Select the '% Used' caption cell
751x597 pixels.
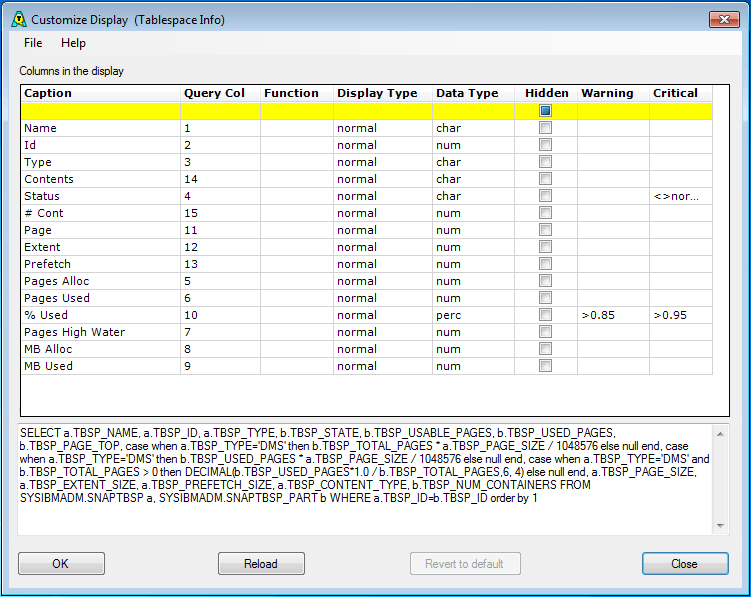pos(101,315)
